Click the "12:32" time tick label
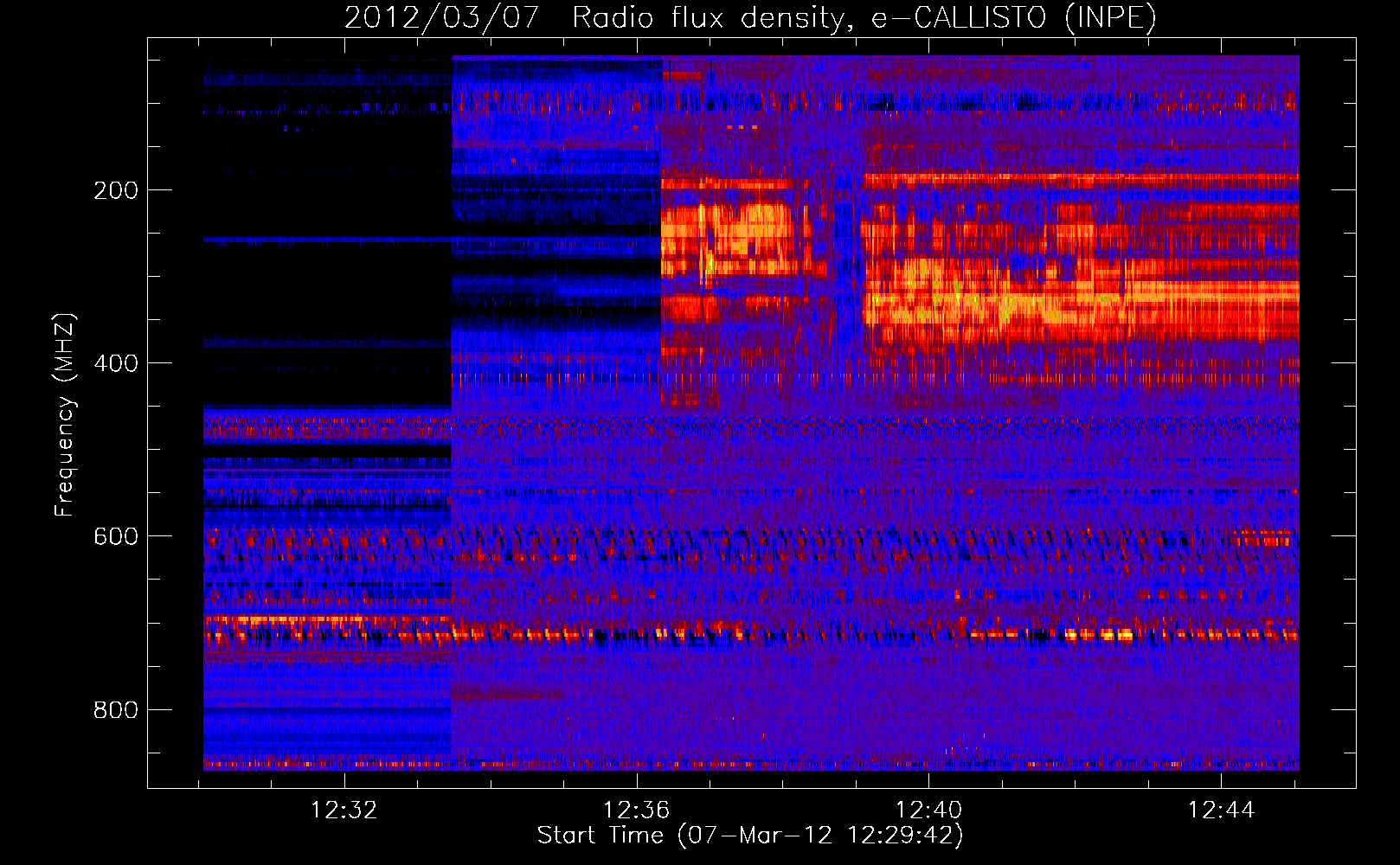The width and height of the screenshot is (1400, 865). point(344,811)
